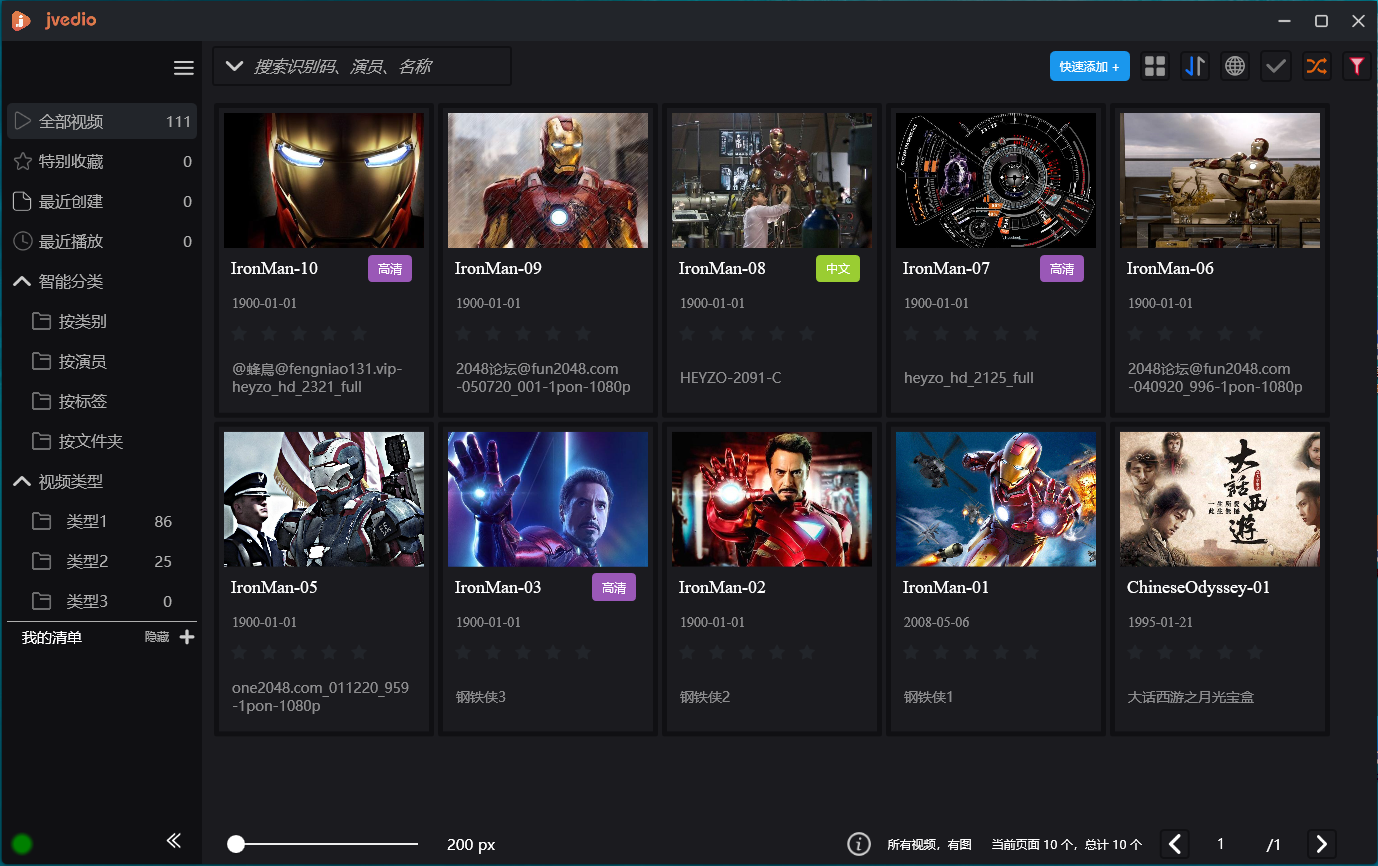Open IronMan-09 thumbnail image

pos(548,180)
